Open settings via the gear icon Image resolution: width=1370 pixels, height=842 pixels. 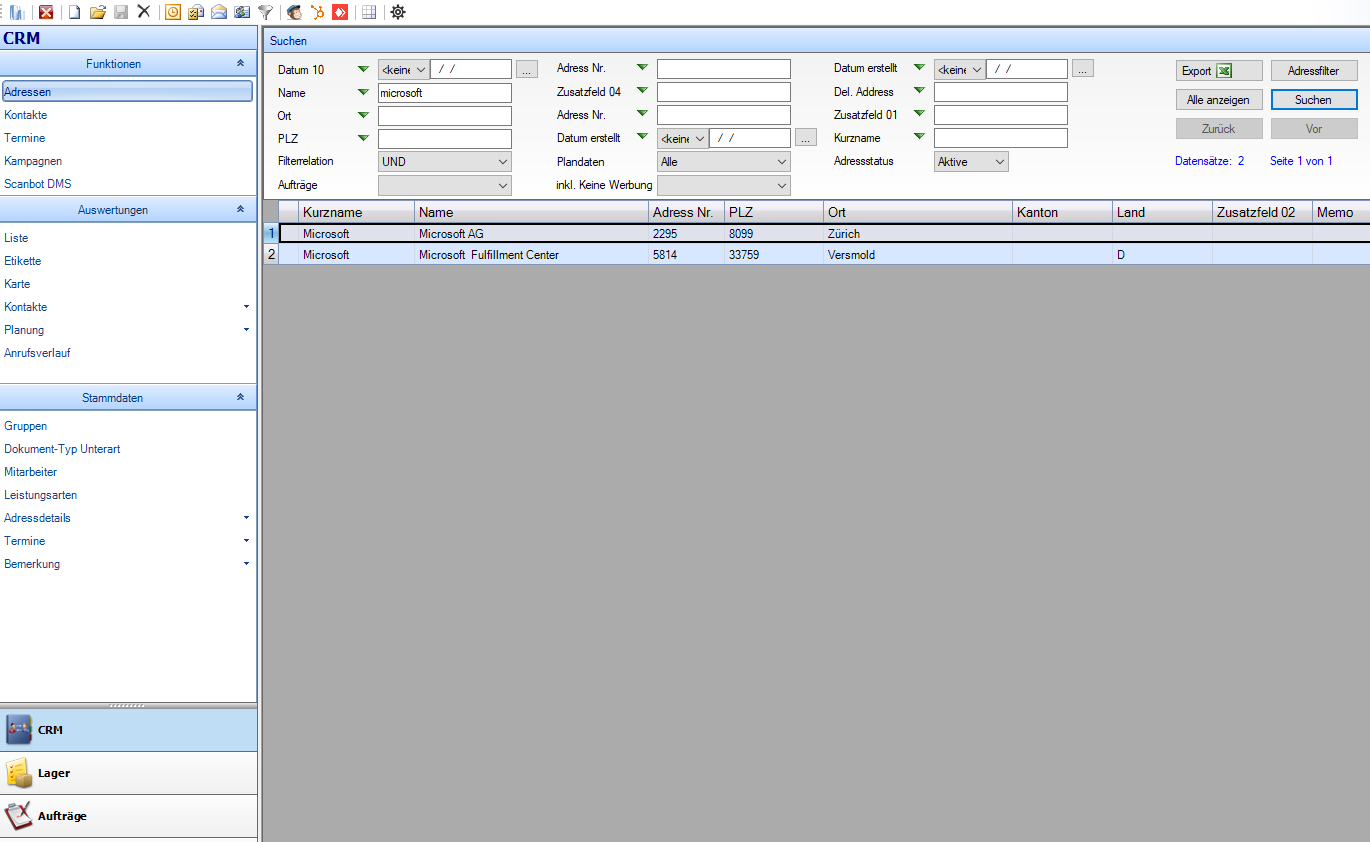click(398, 12)
